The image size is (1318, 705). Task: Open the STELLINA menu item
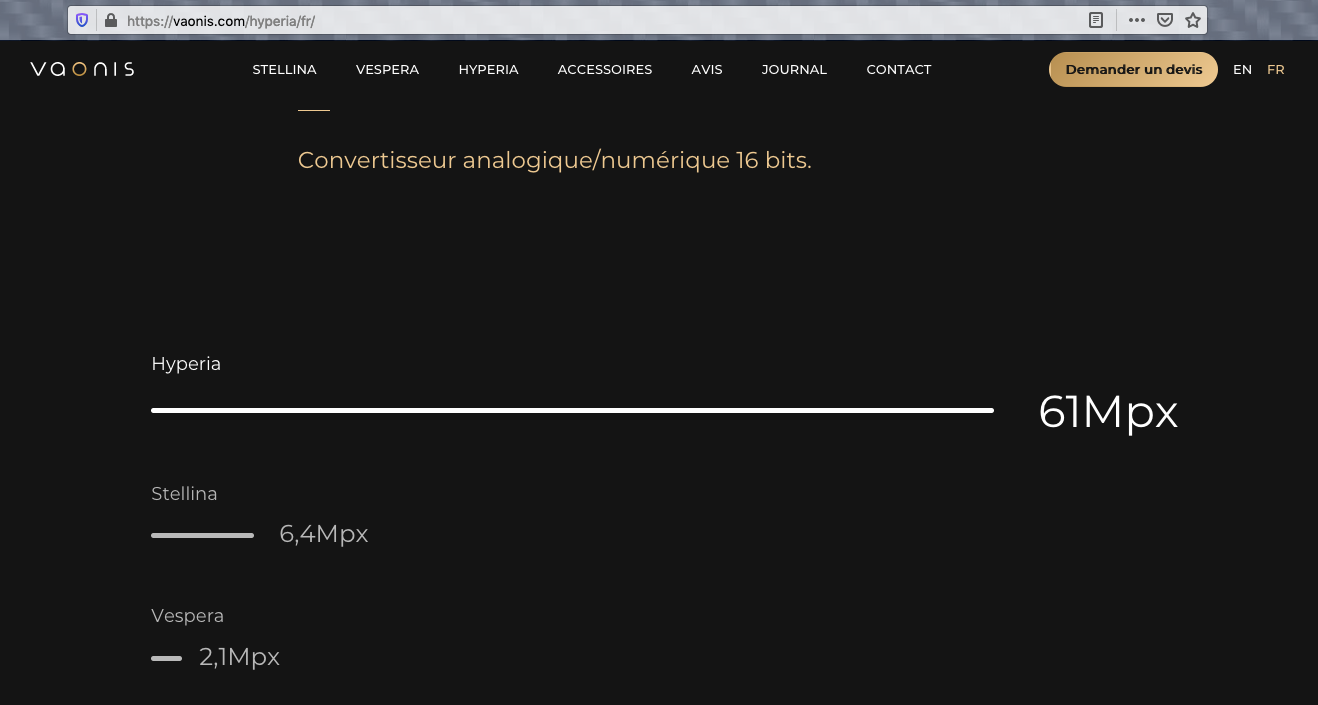[284, 70]
